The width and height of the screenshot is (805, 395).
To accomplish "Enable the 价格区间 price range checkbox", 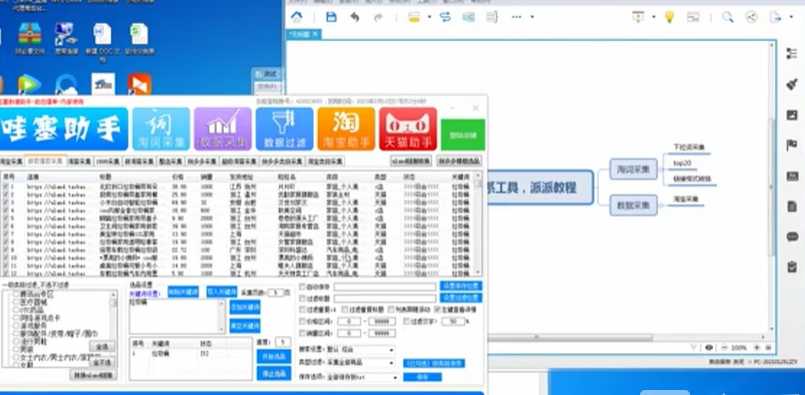I will point(302,322).
